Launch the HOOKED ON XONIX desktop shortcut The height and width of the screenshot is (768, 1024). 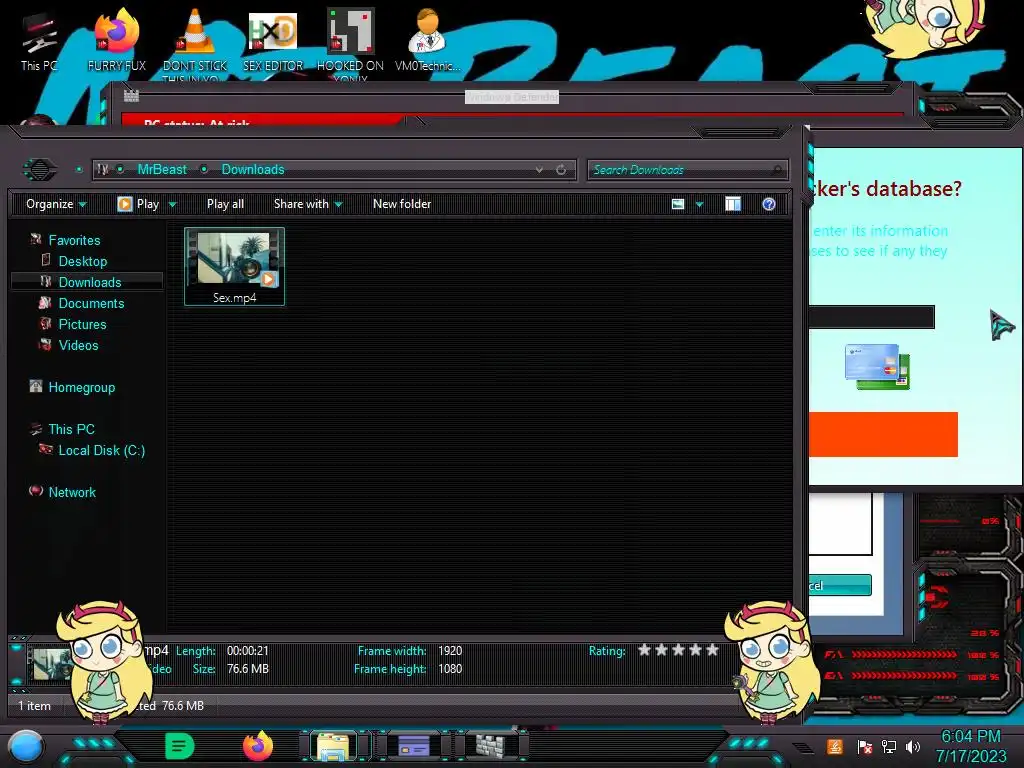click(x=351, y=42)
